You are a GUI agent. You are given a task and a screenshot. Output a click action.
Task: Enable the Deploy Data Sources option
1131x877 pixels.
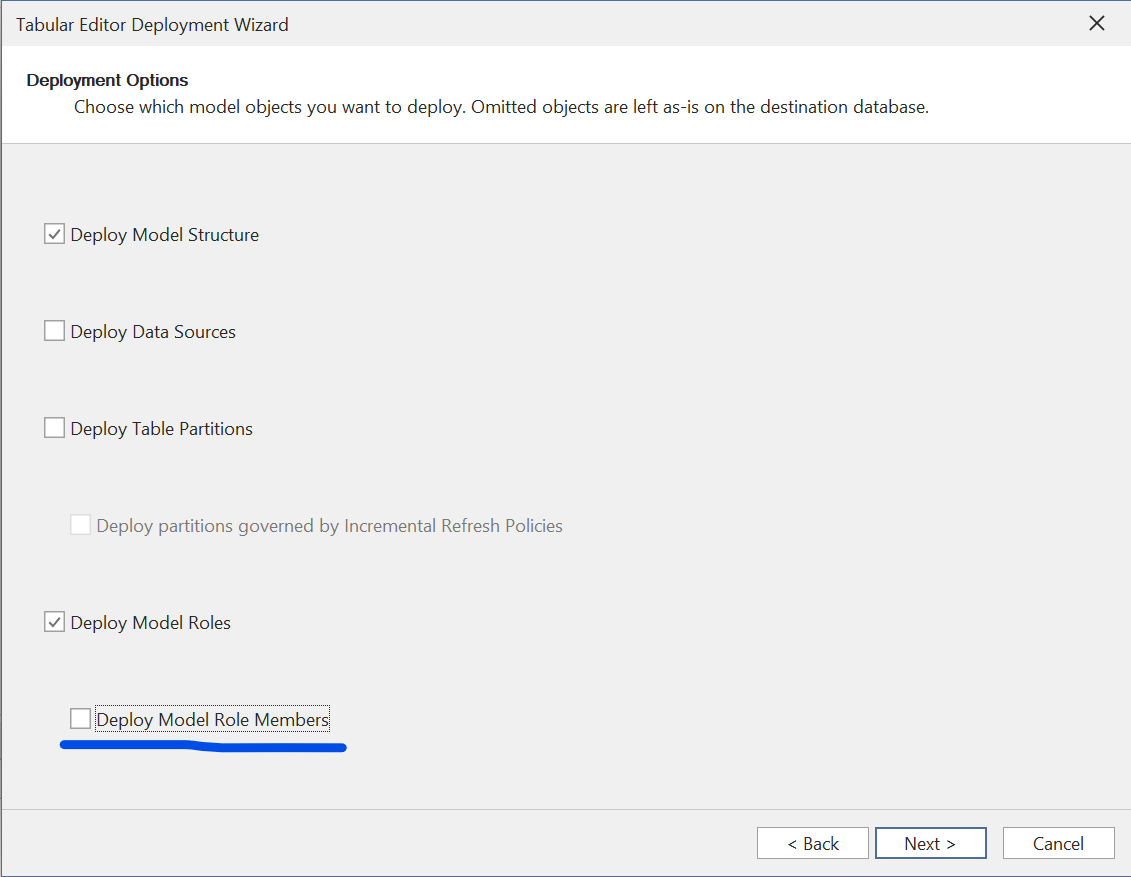[x=54, y=331]
